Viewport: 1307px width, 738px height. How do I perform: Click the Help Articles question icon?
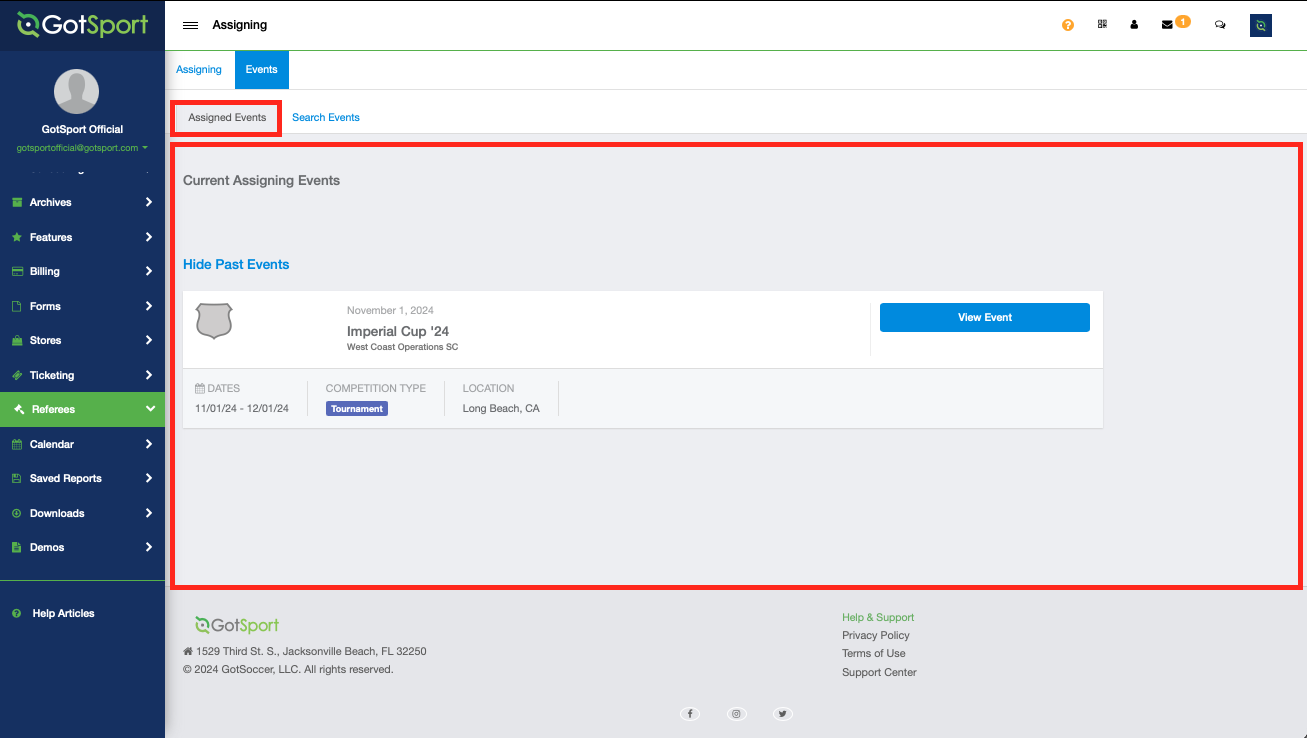pyautogui.click(x=17, y=613)
